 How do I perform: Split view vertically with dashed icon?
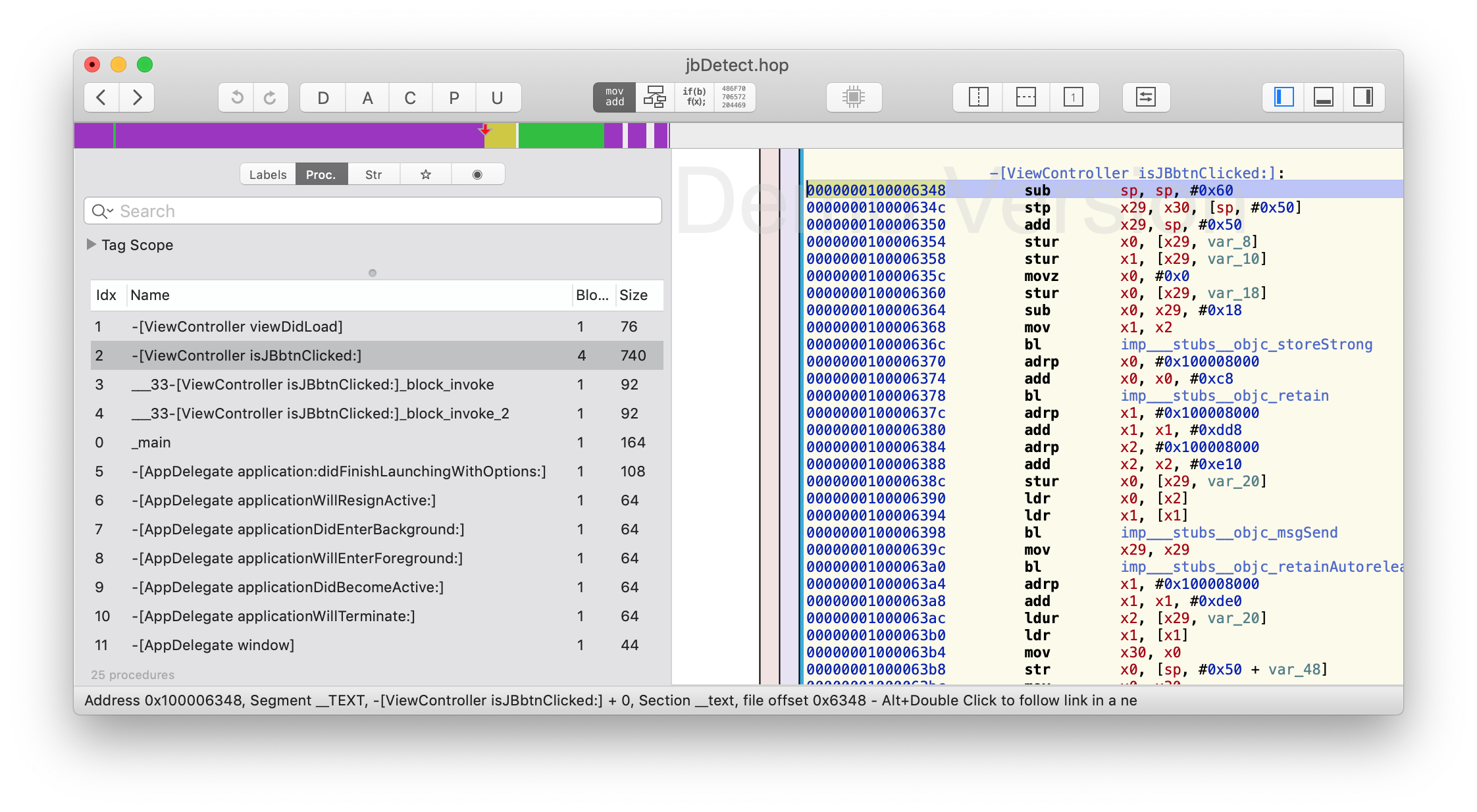[x=978, y=97]
